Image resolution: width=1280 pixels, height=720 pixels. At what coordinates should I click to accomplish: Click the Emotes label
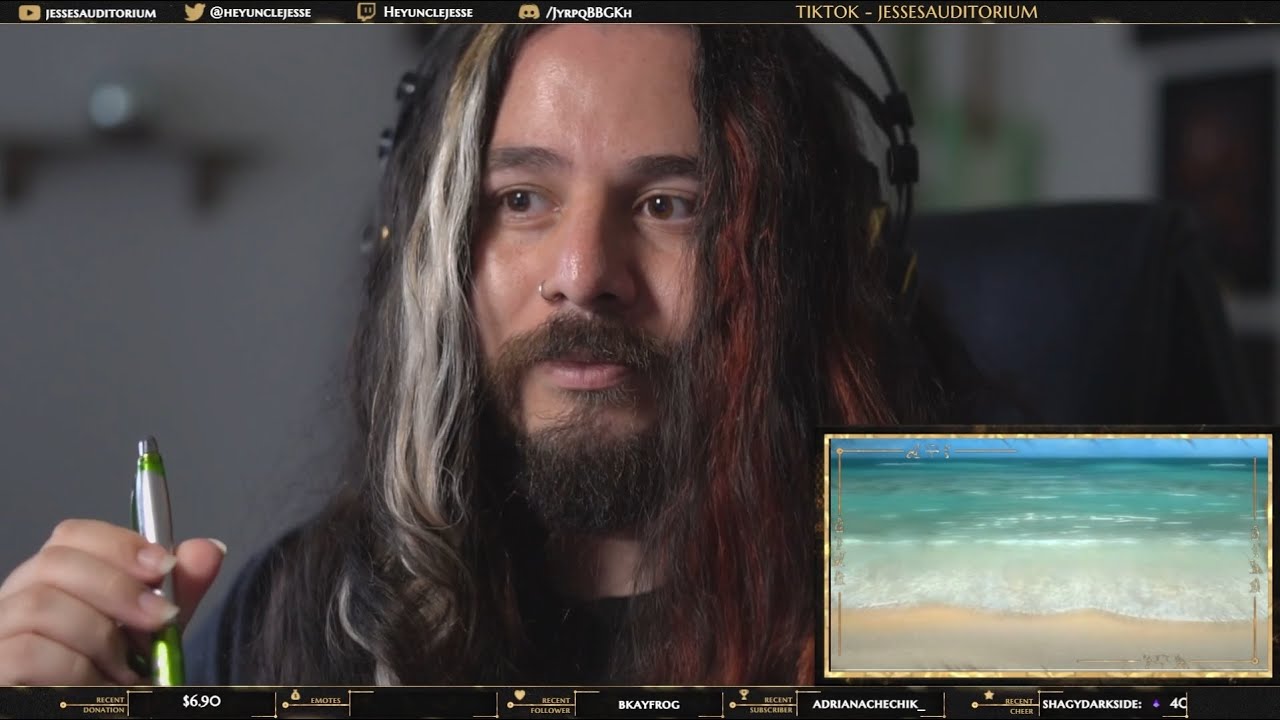(x=326, y=701)
